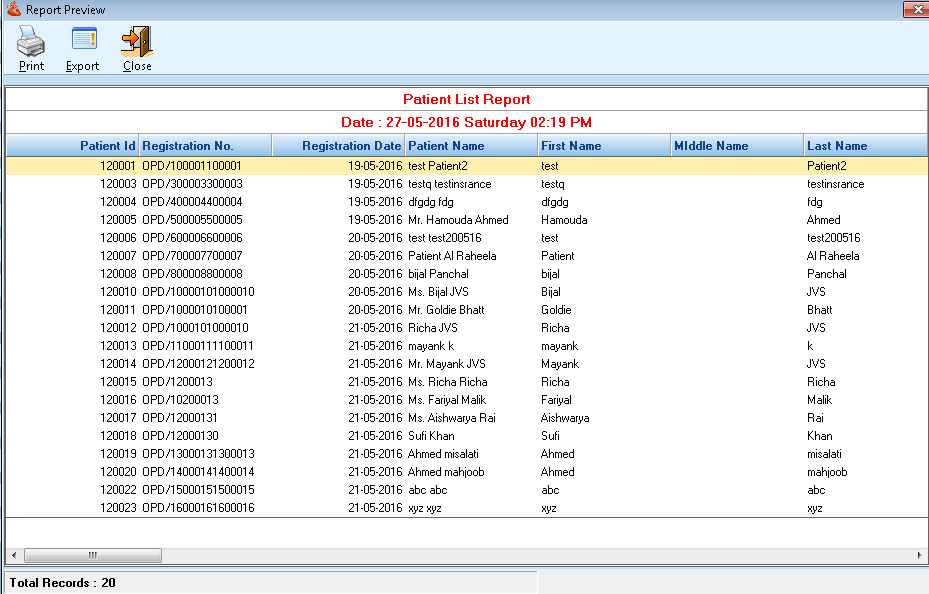Select patient name Ahmed misalati
The height and width of the screenshot is (594, 929).
coord(443,454)
